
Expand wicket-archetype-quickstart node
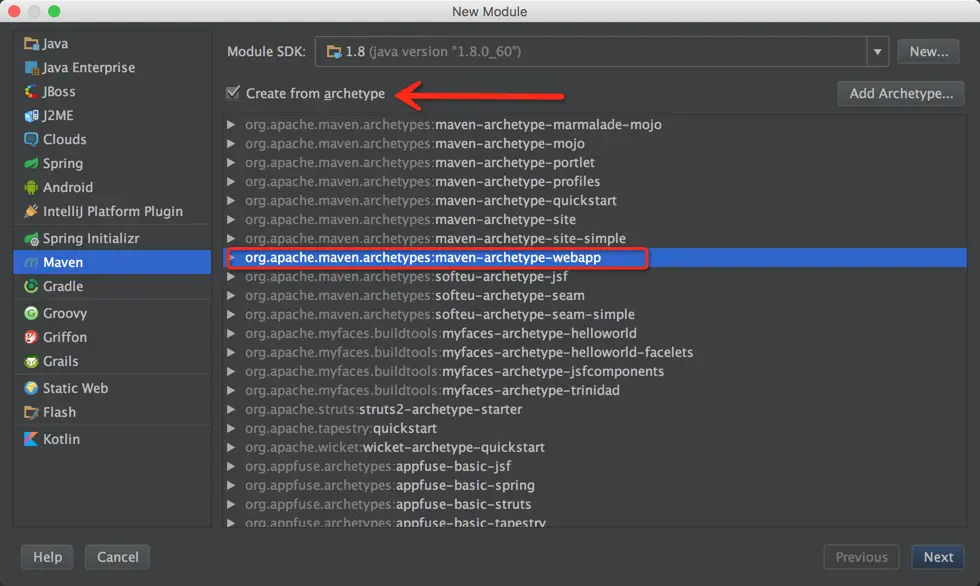(x=231, y=447)
